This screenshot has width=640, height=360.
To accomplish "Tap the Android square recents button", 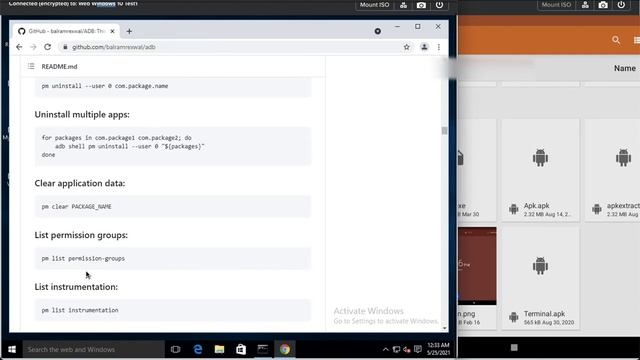I will click(x=514, y=347).
